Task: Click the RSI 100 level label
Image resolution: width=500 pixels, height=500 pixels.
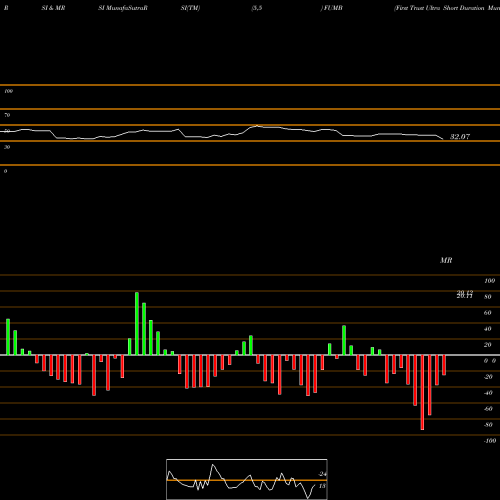Action: [x=9, y=91]
